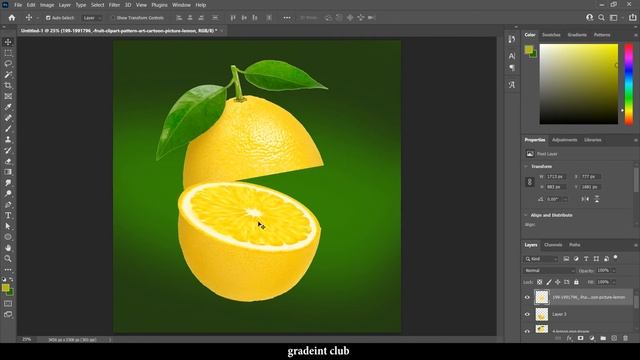Viewport: 640px width, 360px height.
Task: Open the Image menu
Action: (x=47, y=5)
